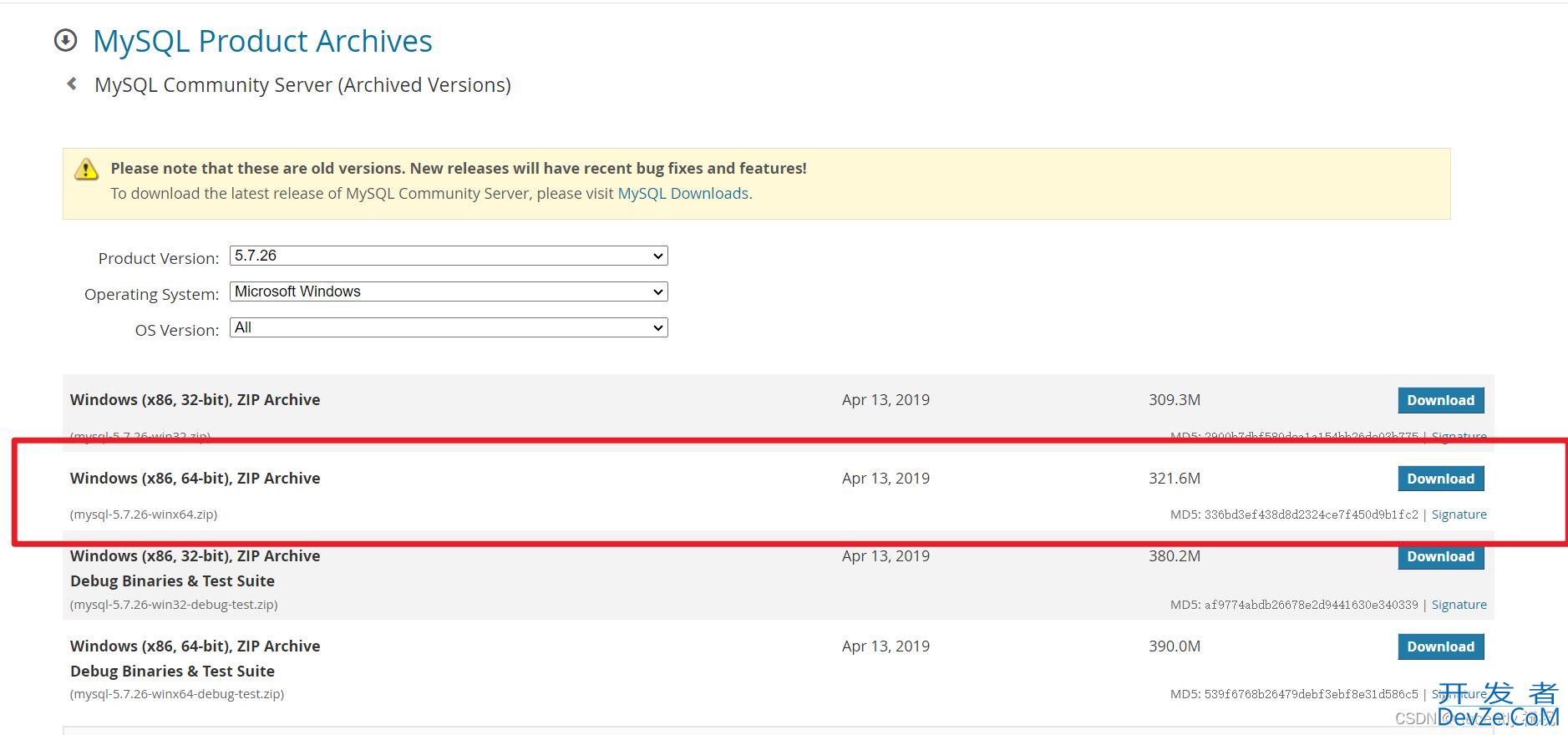1568x735 pixels.
Task: Click the 309.3M file size value
Action: click(x=1175, y=400)
